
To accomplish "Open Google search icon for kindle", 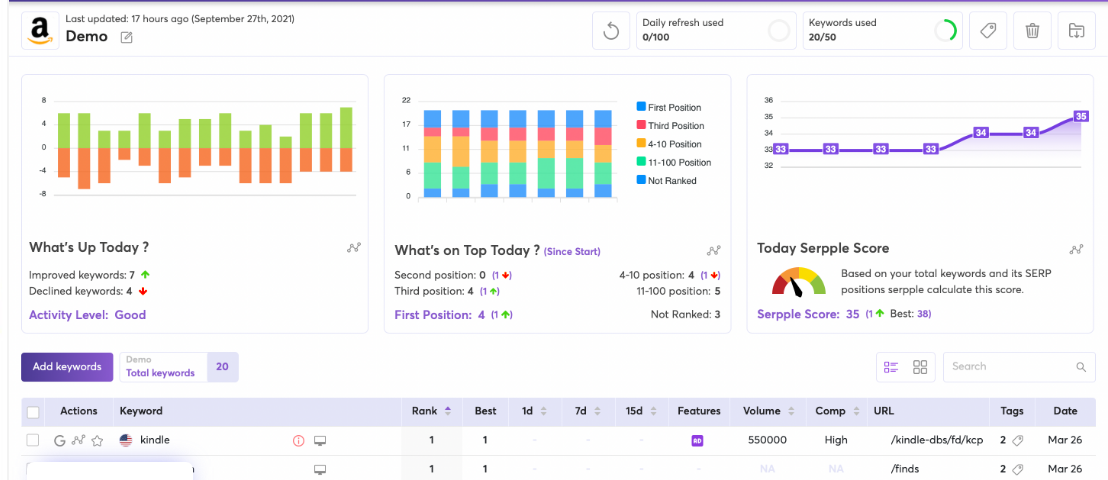I will tap(59, 440).
